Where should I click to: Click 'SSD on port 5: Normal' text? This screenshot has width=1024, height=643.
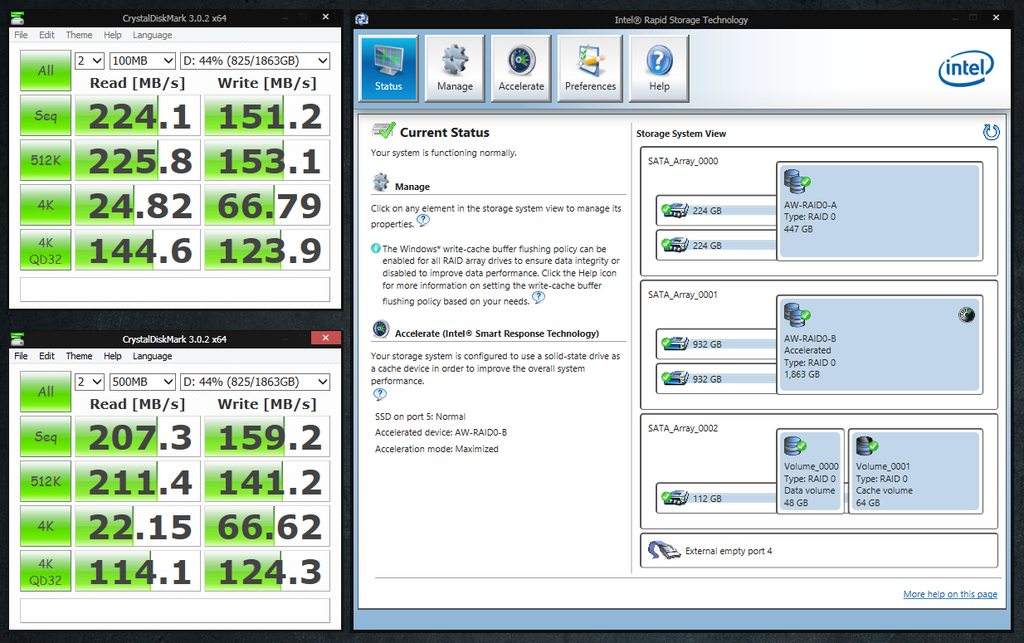[420, 416]
